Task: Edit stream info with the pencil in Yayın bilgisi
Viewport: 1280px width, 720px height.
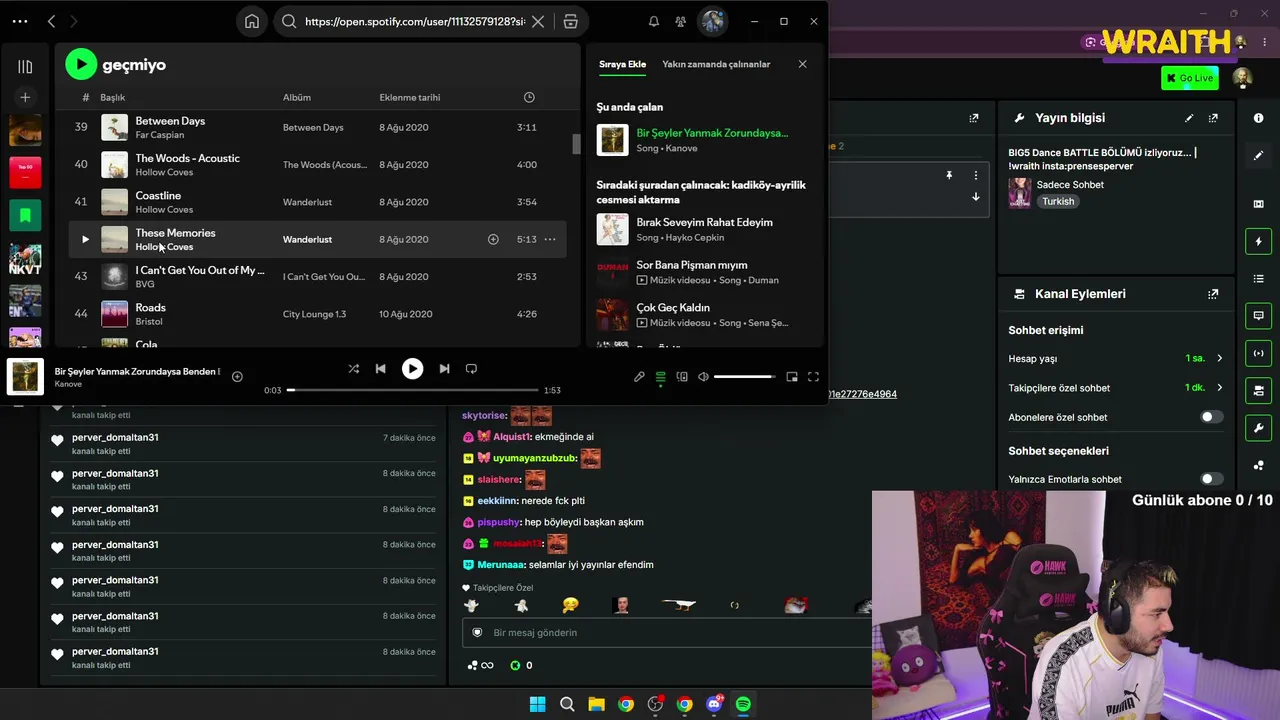Action: (1189, 118)
